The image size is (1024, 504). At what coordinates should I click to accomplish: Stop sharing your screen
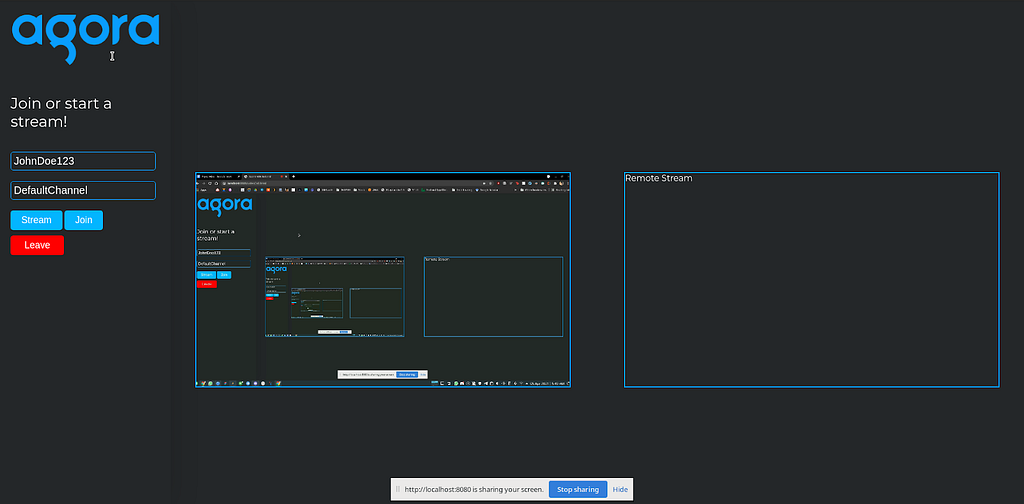(x=578, y=489)
